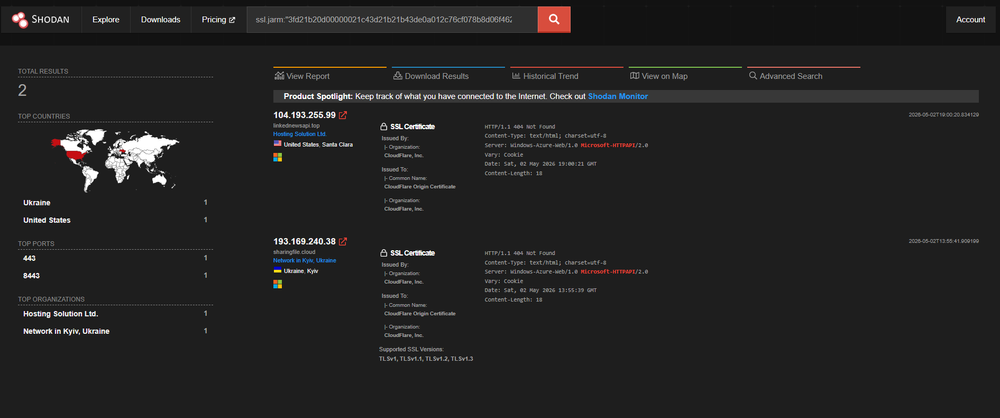Click the Ukraine flag icon
Viewport: 1000px width, 418px height.
(x=277, y=271)
